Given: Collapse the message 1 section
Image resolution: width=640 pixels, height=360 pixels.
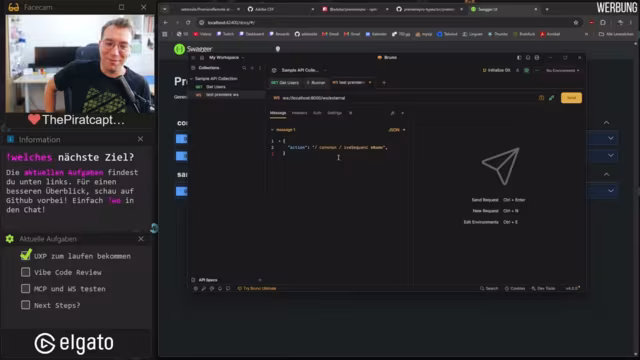Looking at the screenshot, I should [x=272, y=130].
